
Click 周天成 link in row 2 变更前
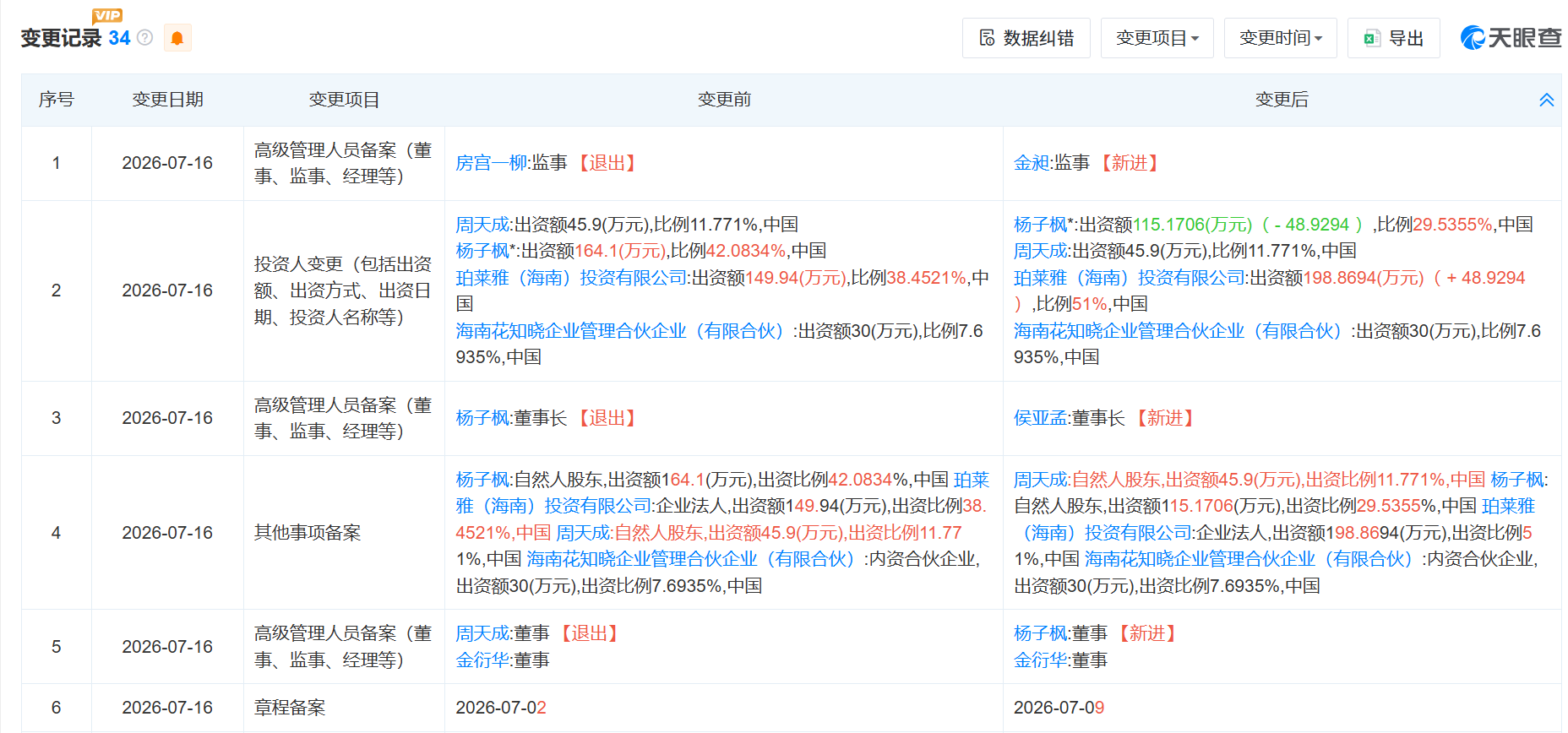(x=482, y=225)
